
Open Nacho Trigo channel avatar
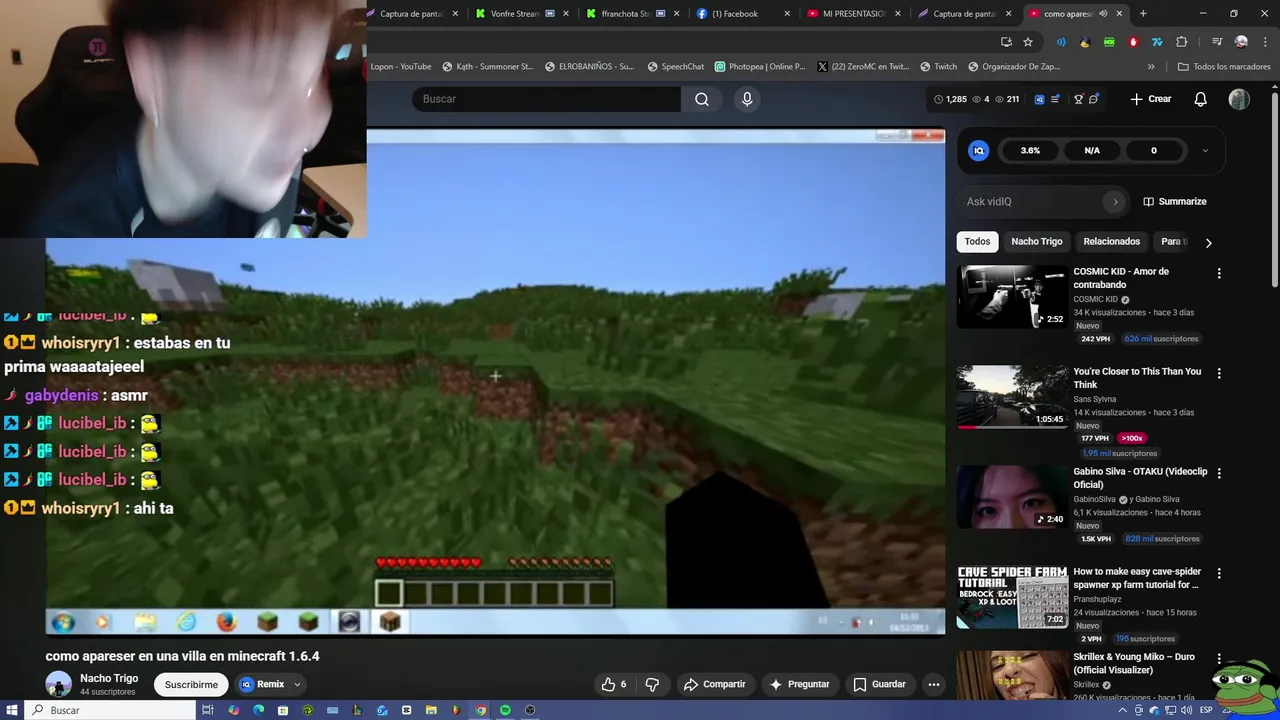pos(58,684)
